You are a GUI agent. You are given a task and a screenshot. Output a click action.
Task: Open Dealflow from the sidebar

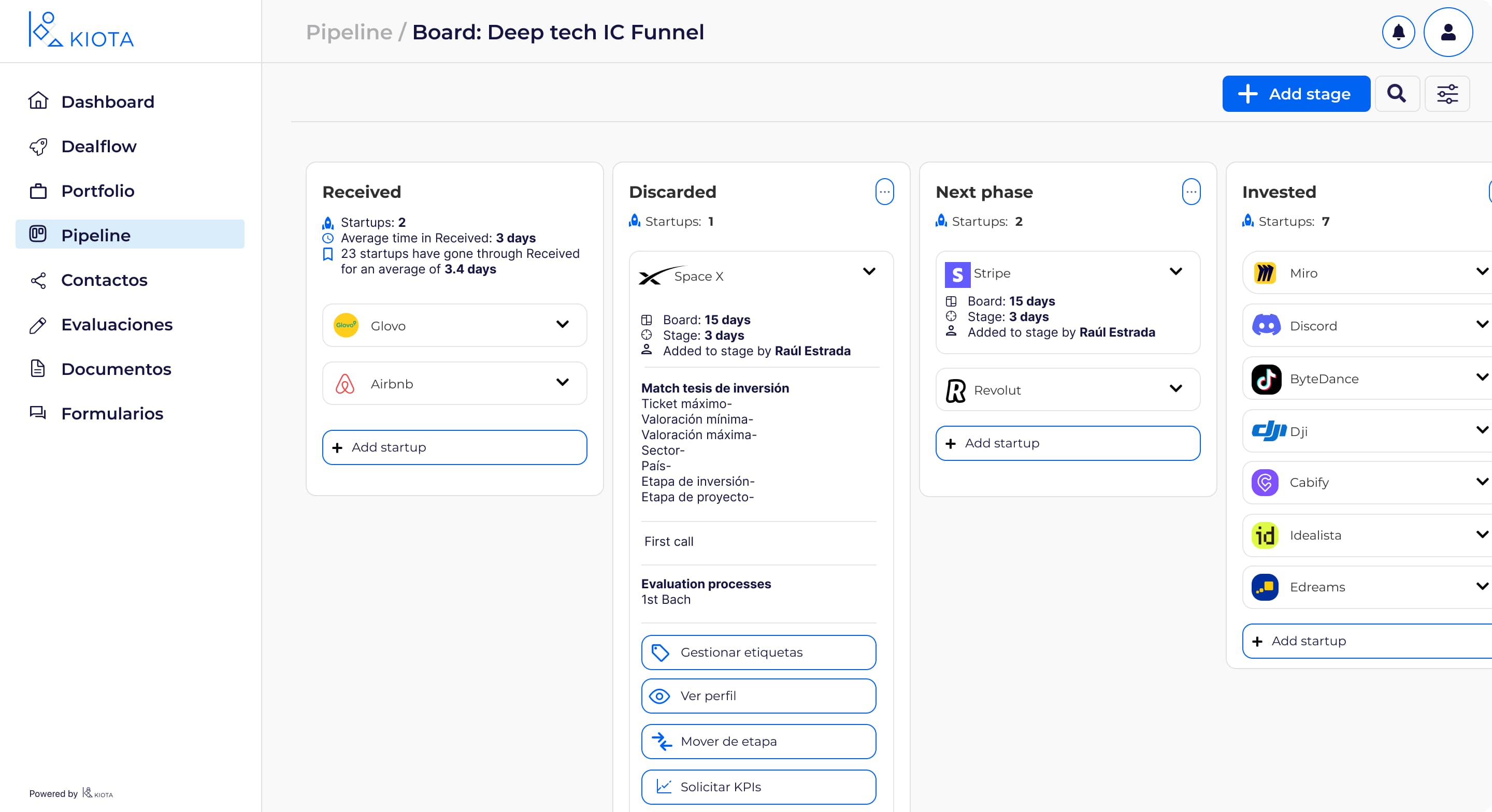pos(98,146)
